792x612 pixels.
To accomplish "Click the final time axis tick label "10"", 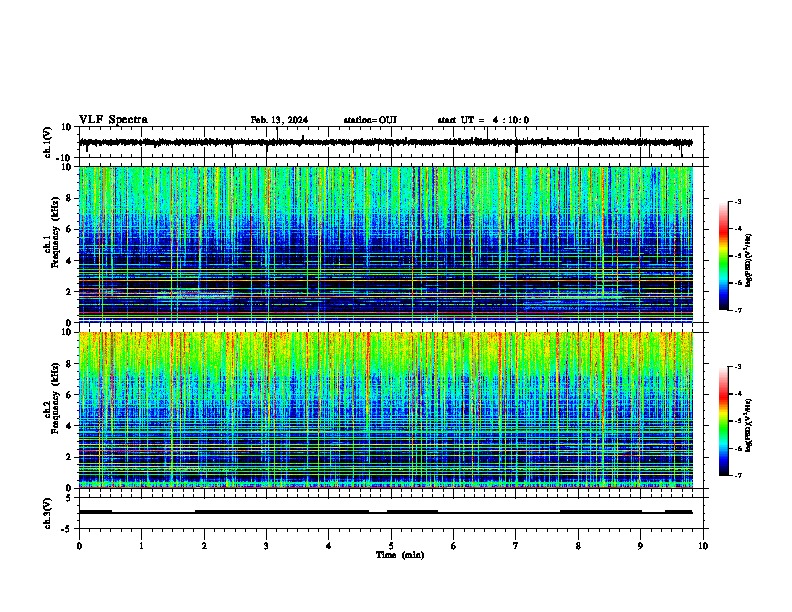I will tap(703, 546).
